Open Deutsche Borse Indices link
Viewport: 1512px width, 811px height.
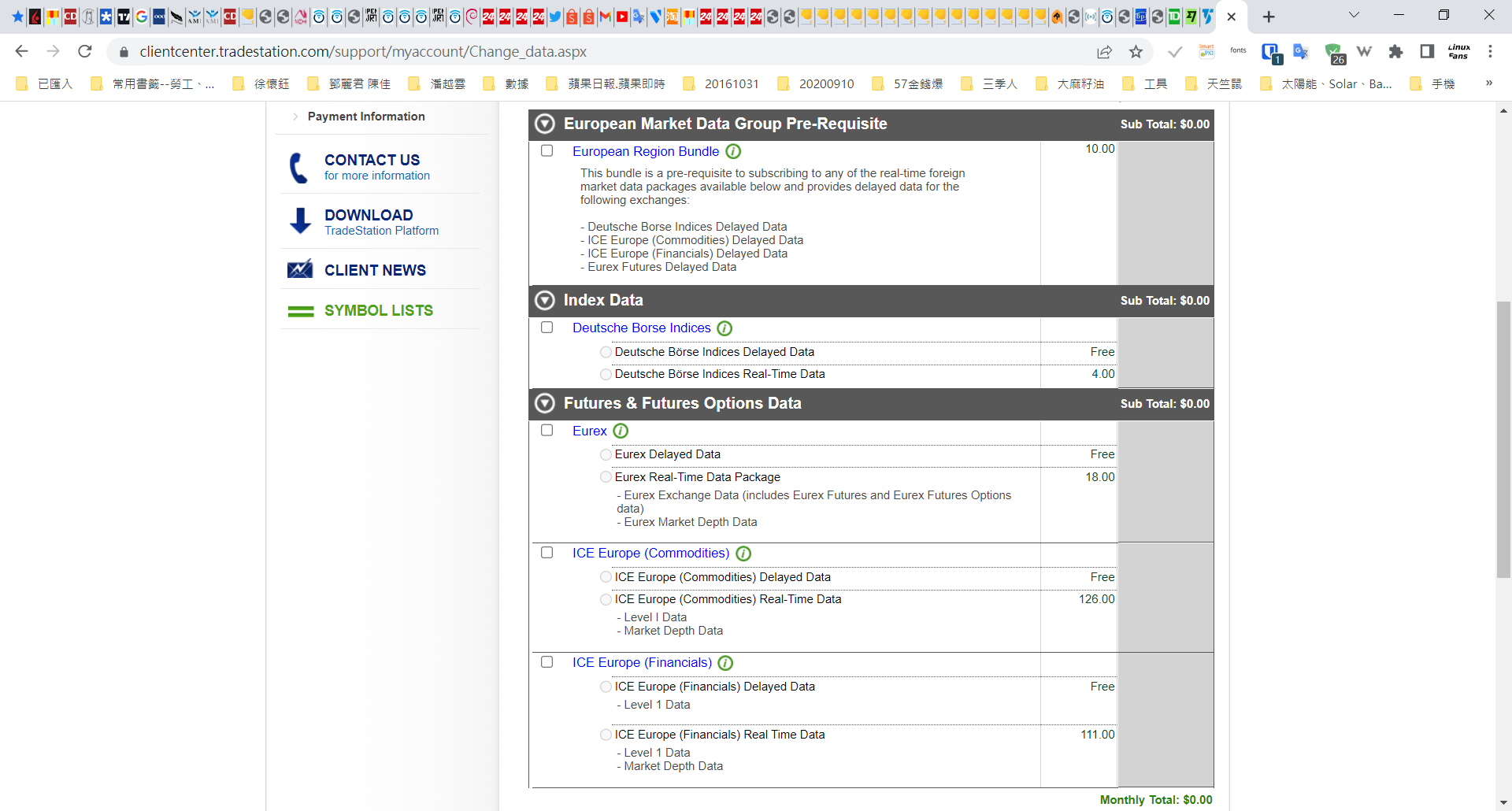click(x=642, y=328)
